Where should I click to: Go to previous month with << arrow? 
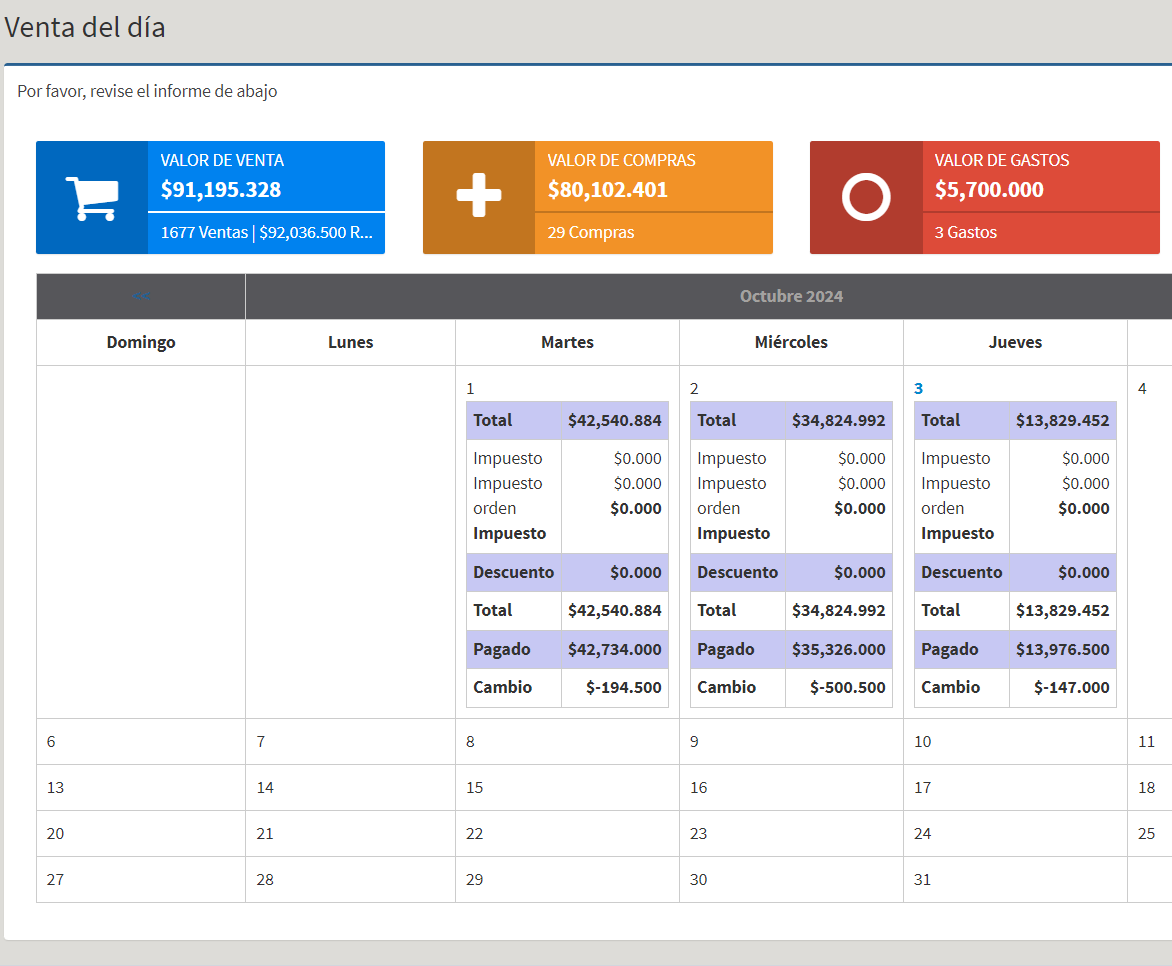click(x=141, y=296)
